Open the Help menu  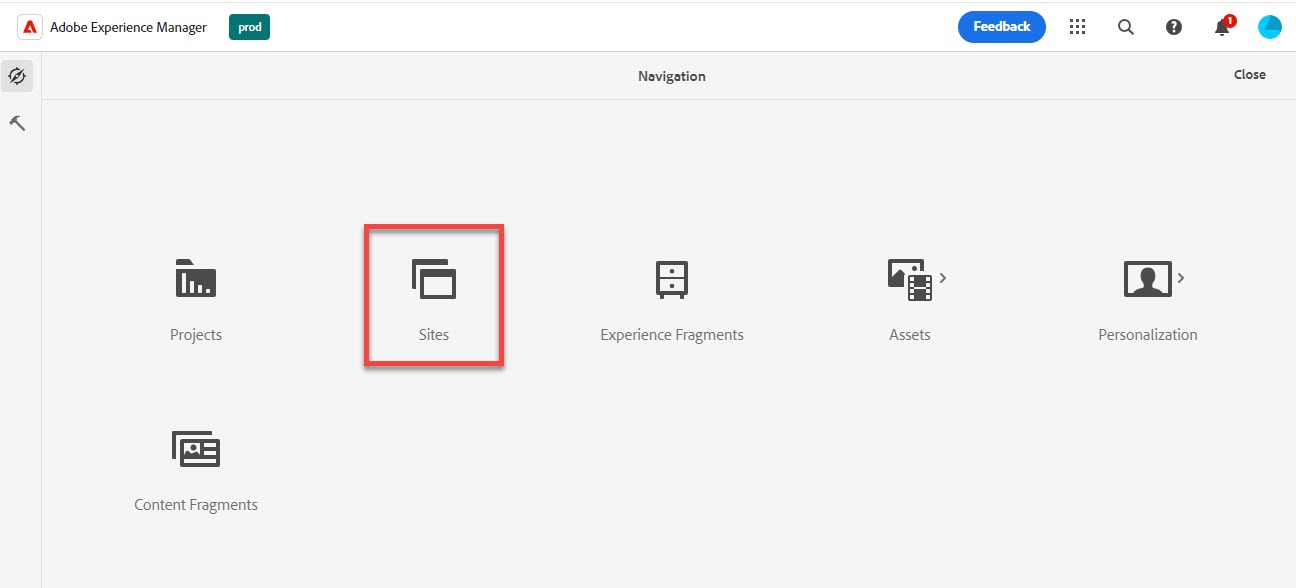point(1173,27)
